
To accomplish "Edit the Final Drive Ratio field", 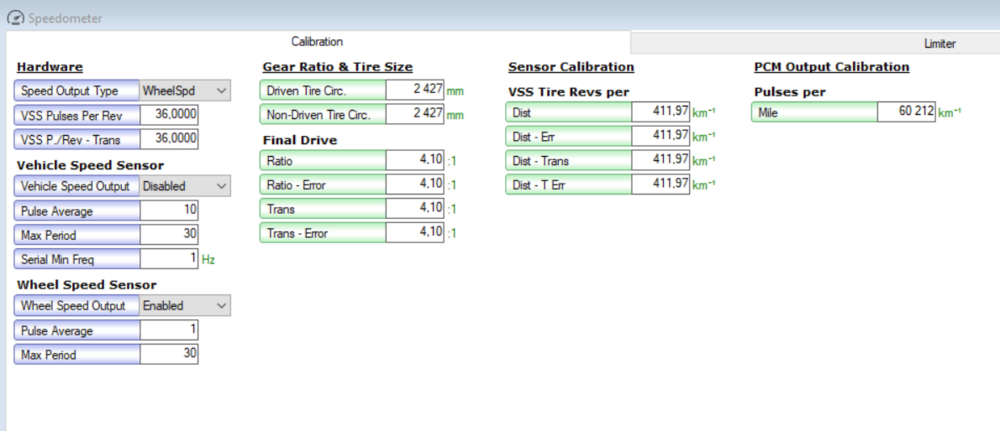I will click(414, 161).
